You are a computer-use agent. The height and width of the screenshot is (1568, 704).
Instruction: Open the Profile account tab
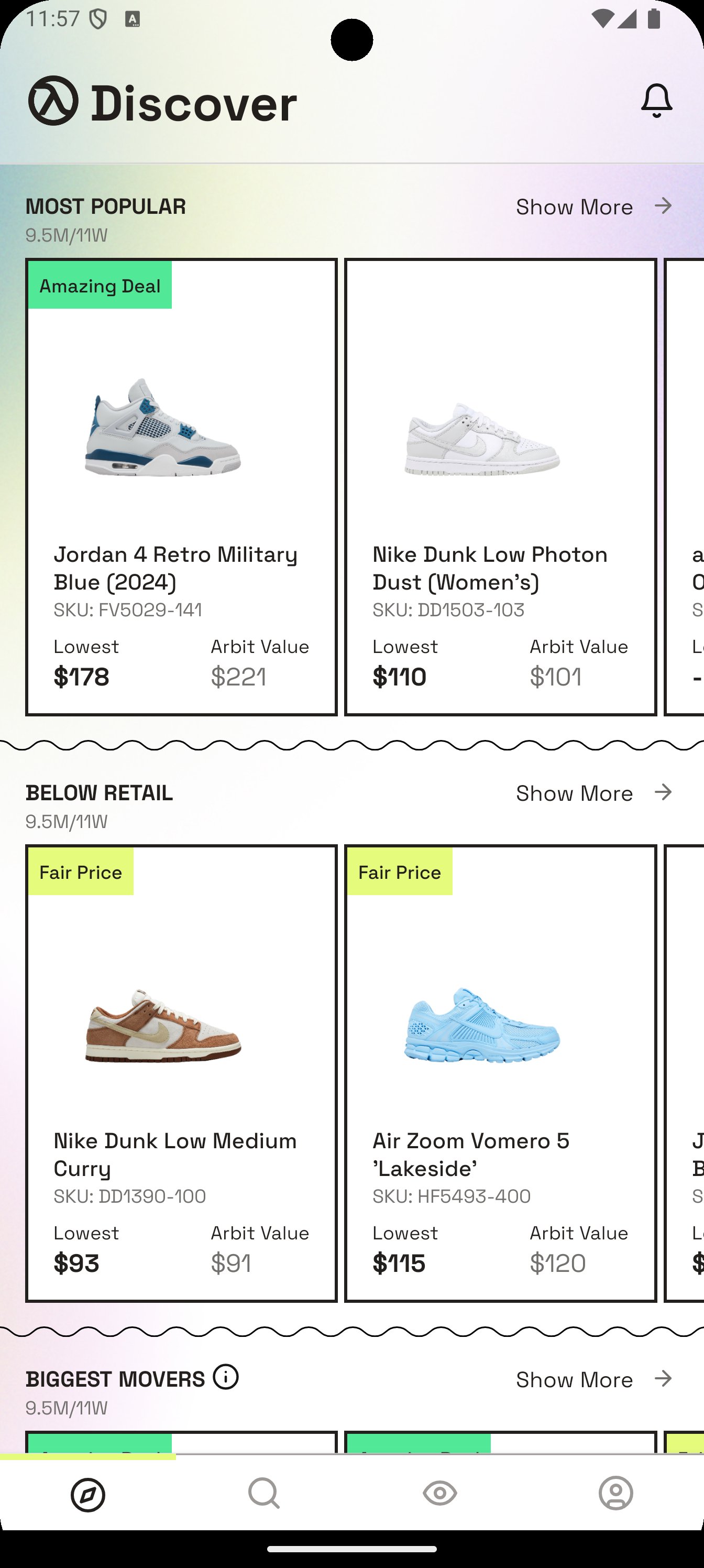tap(616, 1494)
